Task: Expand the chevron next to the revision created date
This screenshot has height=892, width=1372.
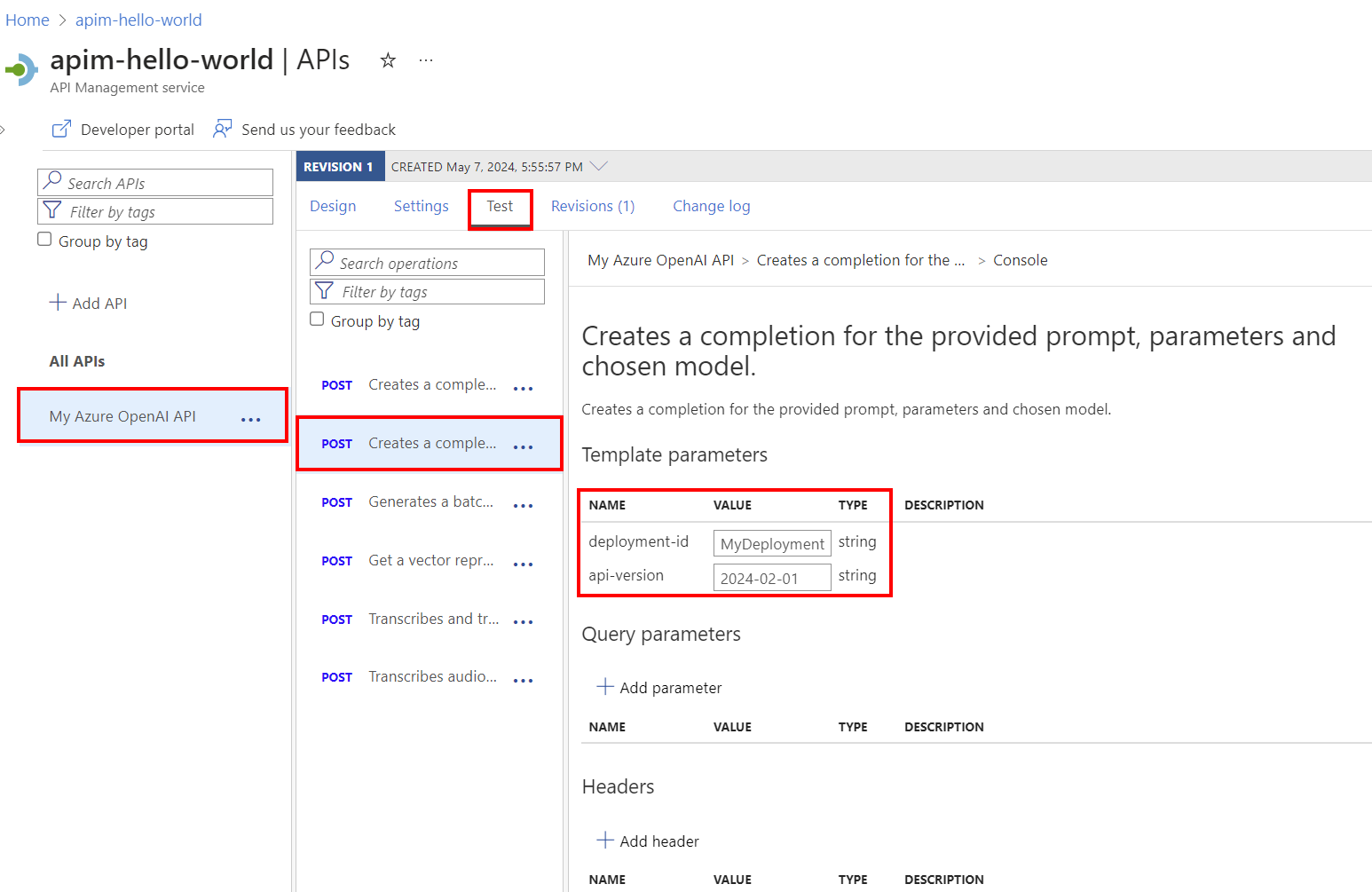Action: coord(598,165)
